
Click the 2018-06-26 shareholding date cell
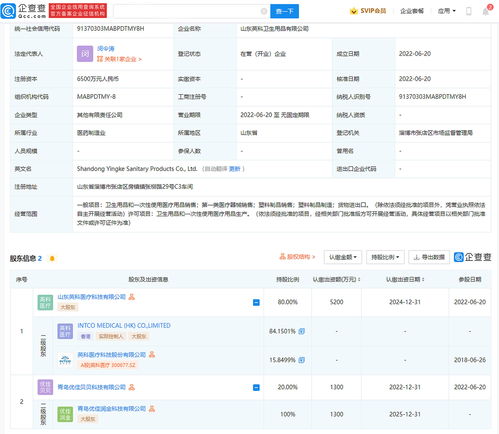[470, 360]
